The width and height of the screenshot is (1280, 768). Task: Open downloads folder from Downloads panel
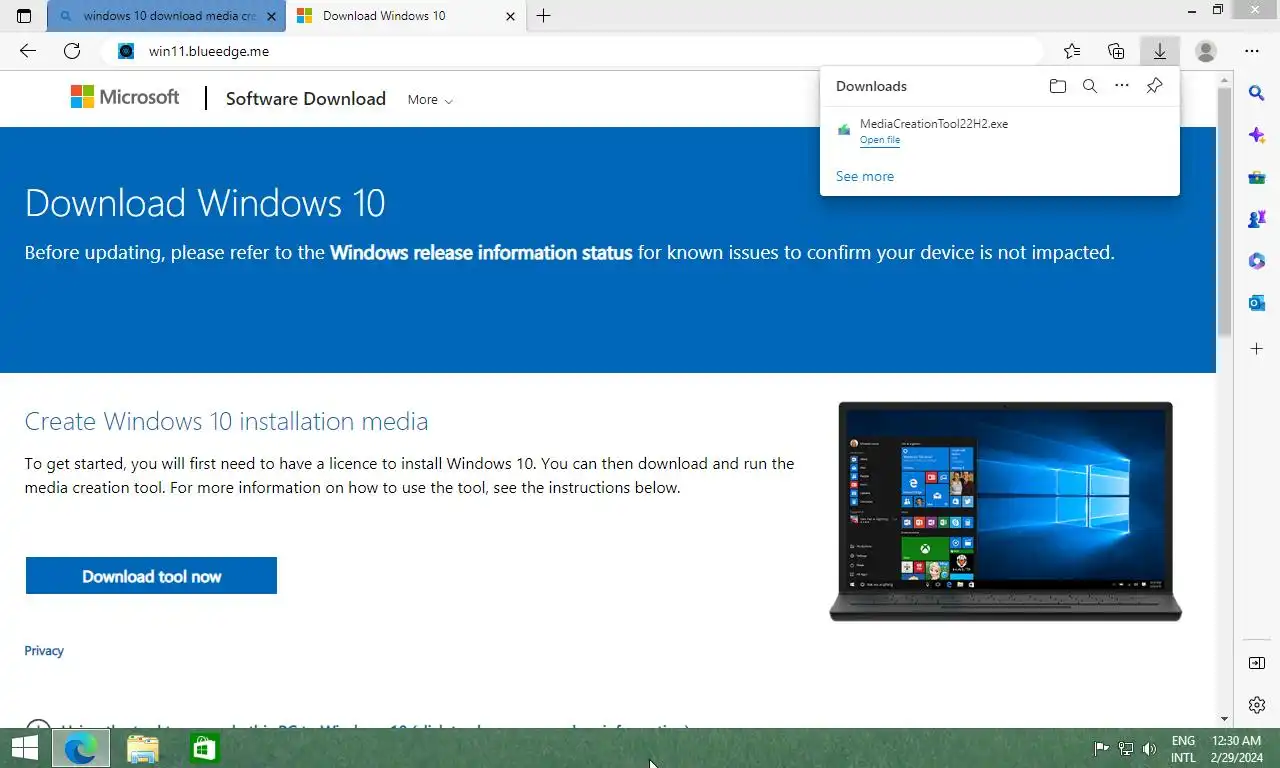pos(1058,86)
